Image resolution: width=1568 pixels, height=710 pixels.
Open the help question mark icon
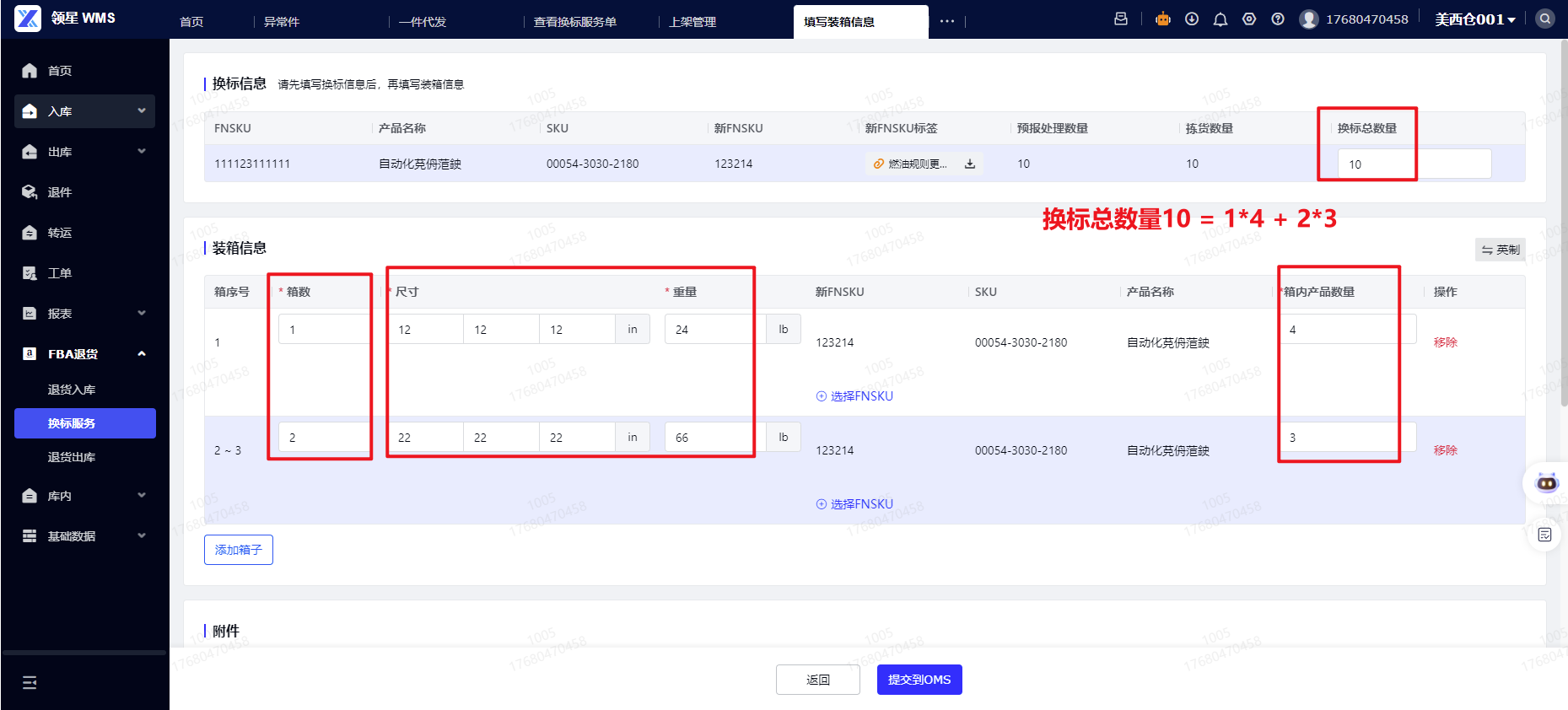tap(1278, 19)
